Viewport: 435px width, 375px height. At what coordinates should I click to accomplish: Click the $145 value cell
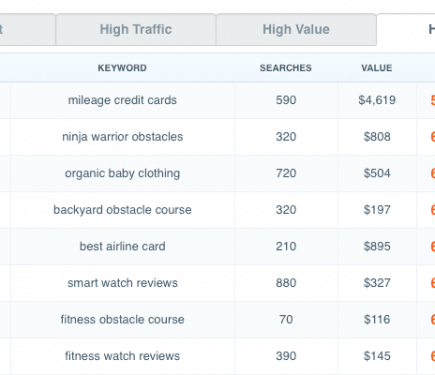pos(377,356)
